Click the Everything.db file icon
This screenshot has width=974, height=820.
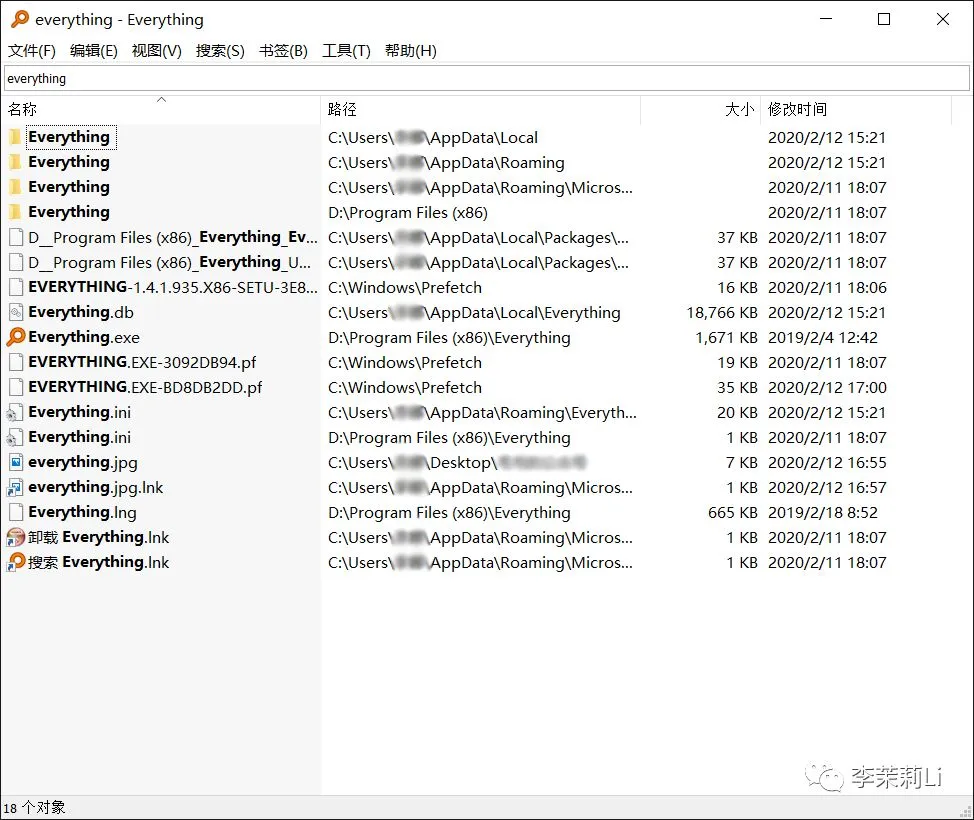click(x=16, y=312)
